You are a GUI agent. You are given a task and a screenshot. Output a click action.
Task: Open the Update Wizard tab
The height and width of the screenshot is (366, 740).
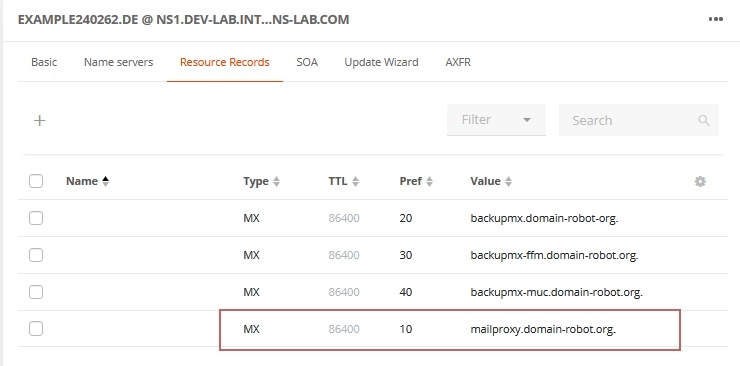(381, 62)
